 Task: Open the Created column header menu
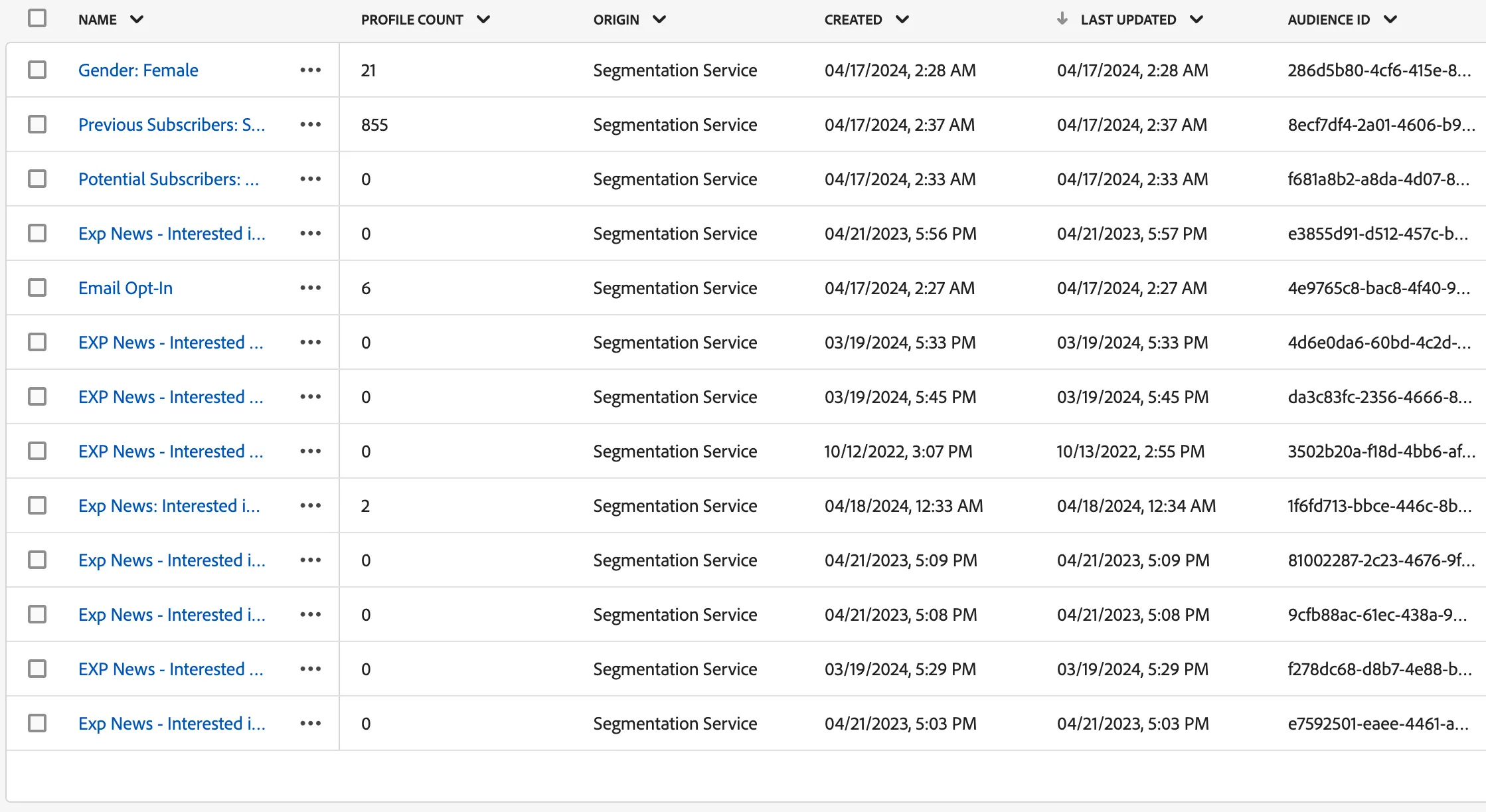click(902, 19)
